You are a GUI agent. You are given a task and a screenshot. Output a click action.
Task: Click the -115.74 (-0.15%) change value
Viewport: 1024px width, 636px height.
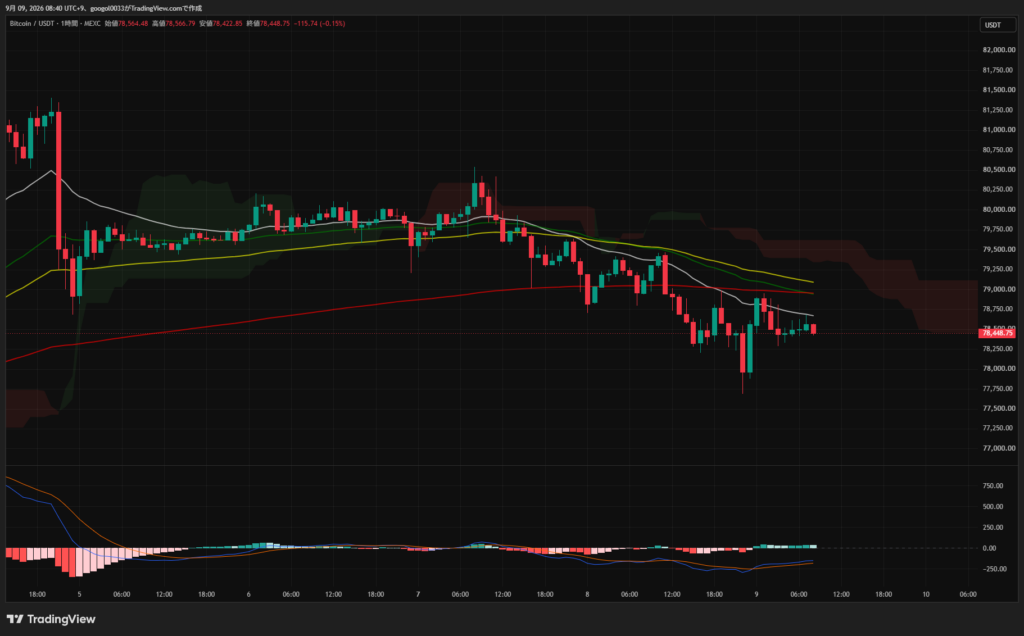[x=319, y=24]
